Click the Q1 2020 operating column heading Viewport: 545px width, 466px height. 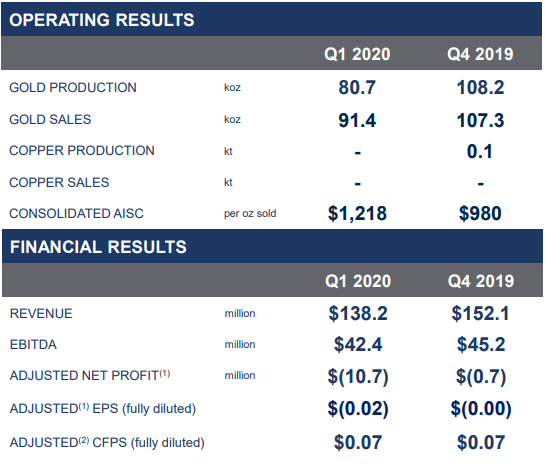(x=357, y=54)
